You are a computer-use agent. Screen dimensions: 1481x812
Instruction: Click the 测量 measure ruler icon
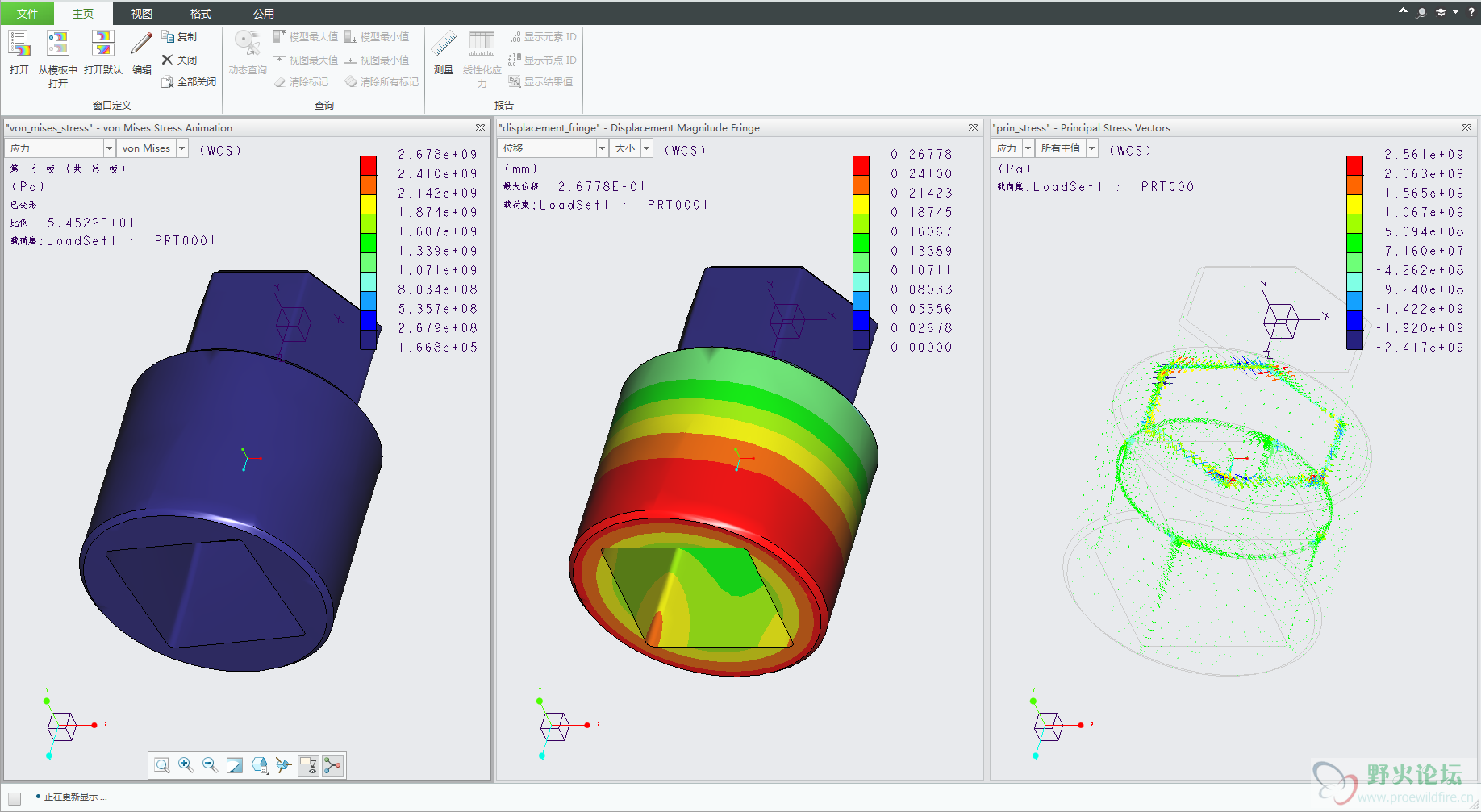tap(444, 44)
